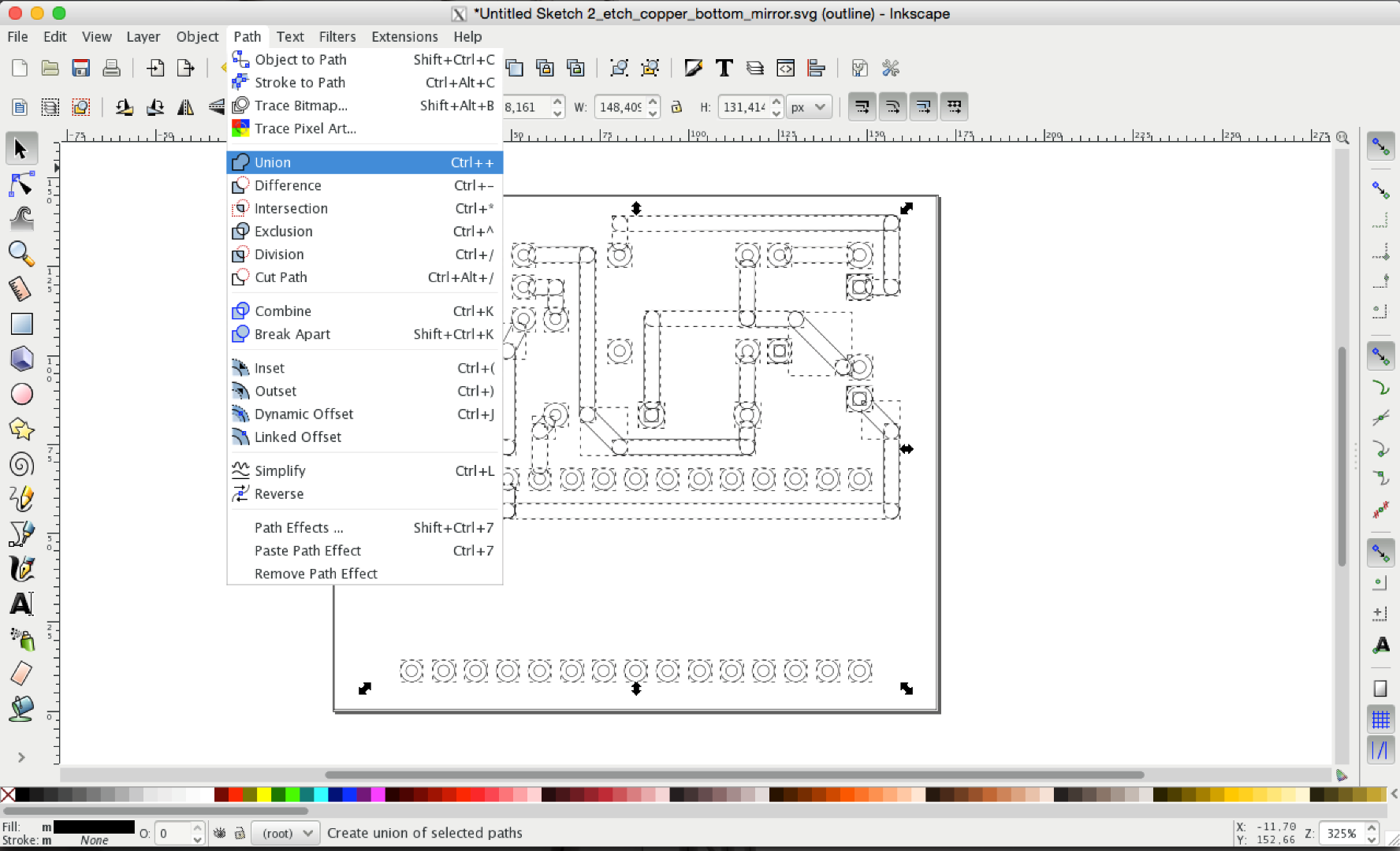Select the Ellipse tool
The height and width of the screenshot is (851, 1400).
coord(21,394)
